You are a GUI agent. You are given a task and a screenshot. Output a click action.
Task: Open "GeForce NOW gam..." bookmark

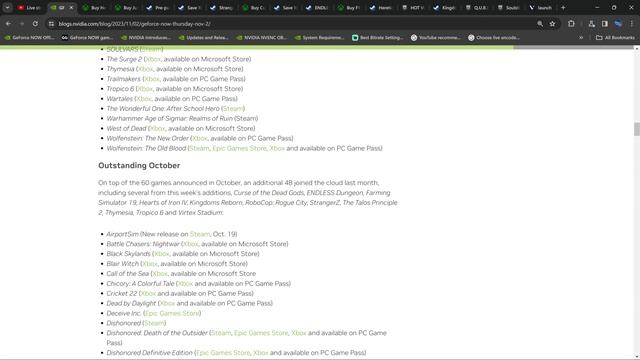(x=87, y=38)
